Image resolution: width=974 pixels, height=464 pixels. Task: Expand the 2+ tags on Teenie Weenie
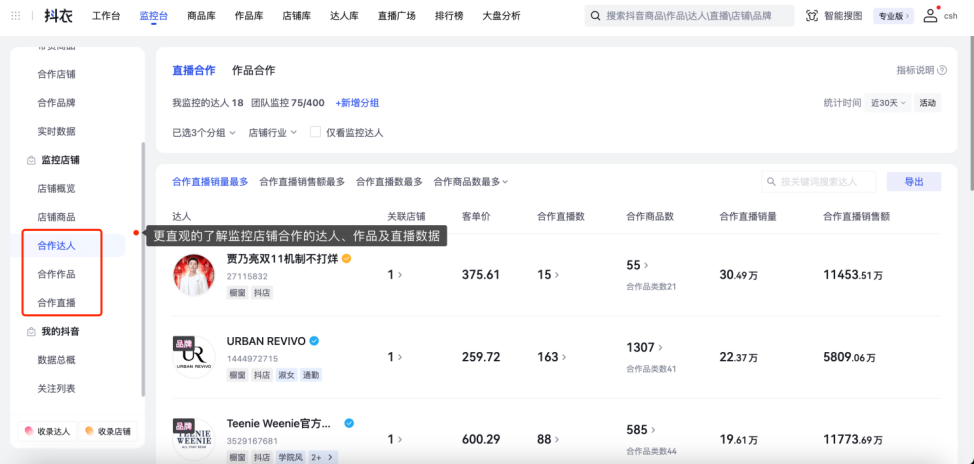pyautogui.click(x=322, y=457)
